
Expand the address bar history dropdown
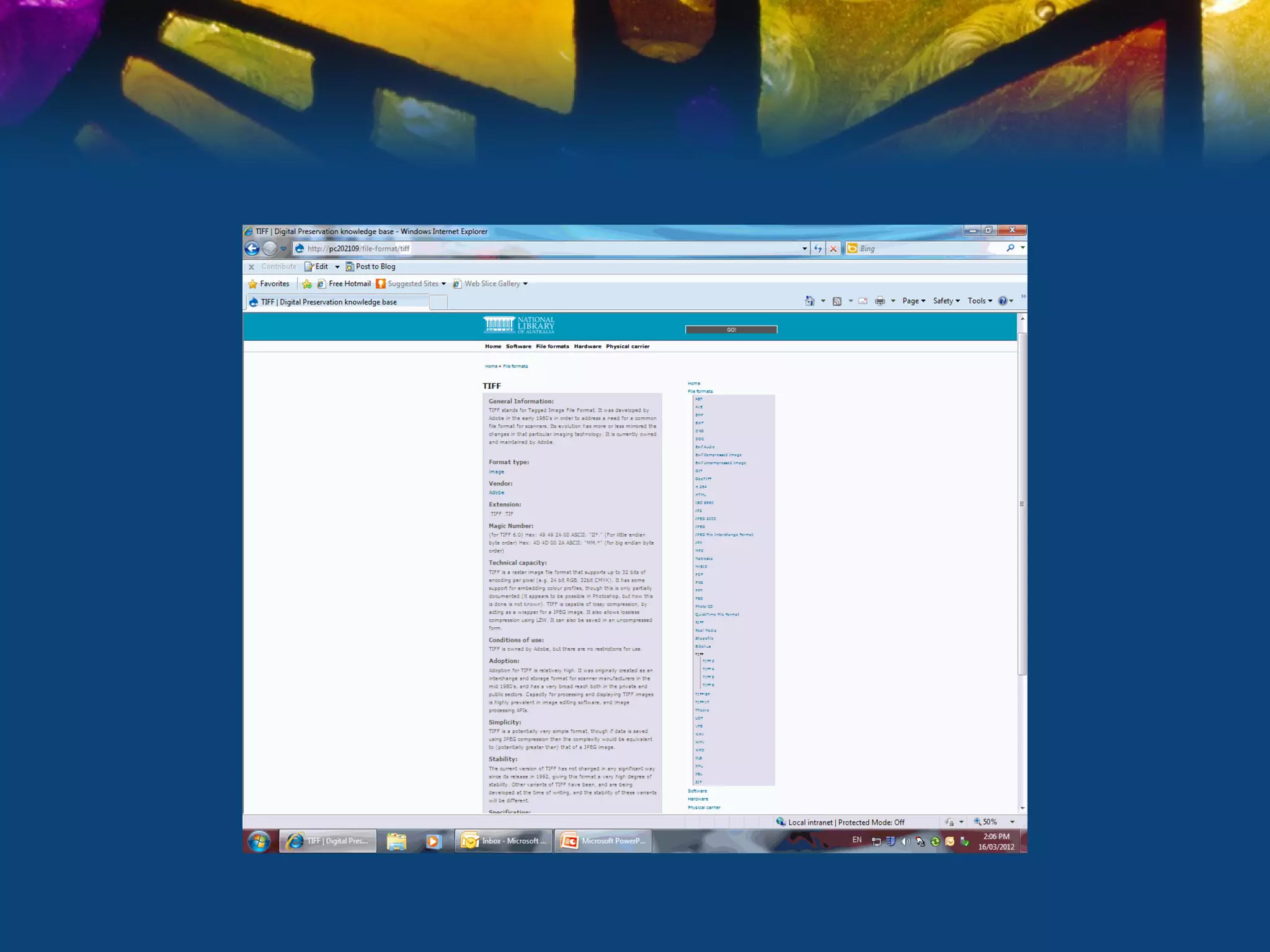pyautogui.click(x=804, y=249)
